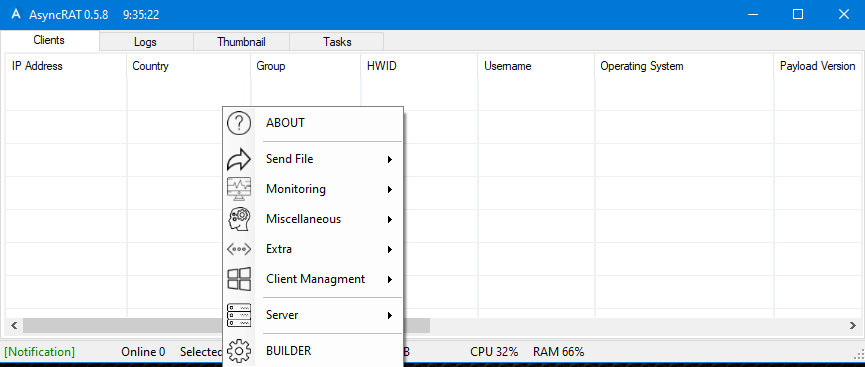865x367 pixels.
Task: Click the horizontal scrollbar left arrow
Action: click(x=13, y=326)
